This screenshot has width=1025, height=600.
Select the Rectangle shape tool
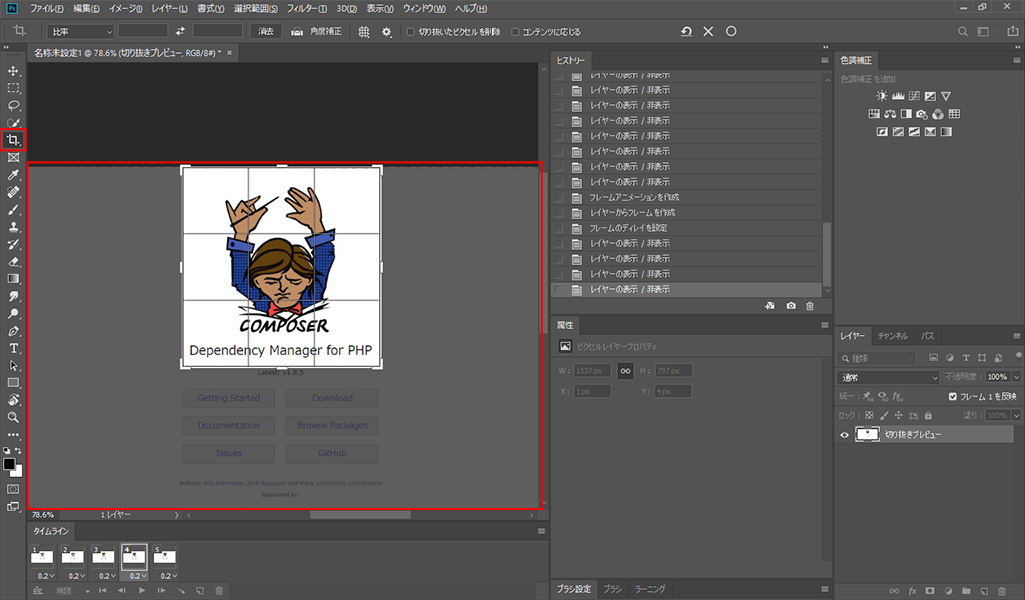click(x=13, y=383)
